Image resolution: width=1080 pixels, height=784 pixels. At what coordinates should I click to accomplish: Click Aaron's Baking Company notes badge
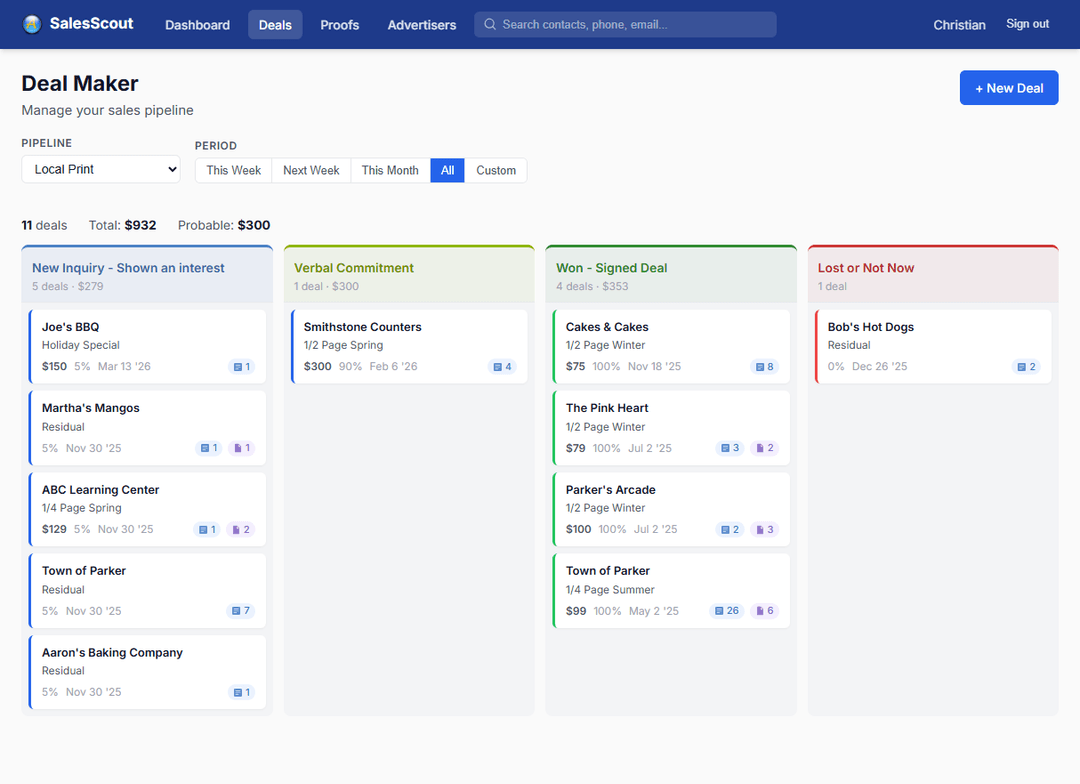242,692
